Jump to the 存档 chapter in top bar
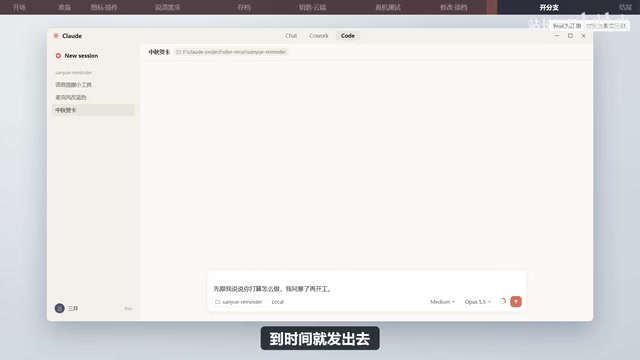The image size is (640, 360). pos(244,7)
